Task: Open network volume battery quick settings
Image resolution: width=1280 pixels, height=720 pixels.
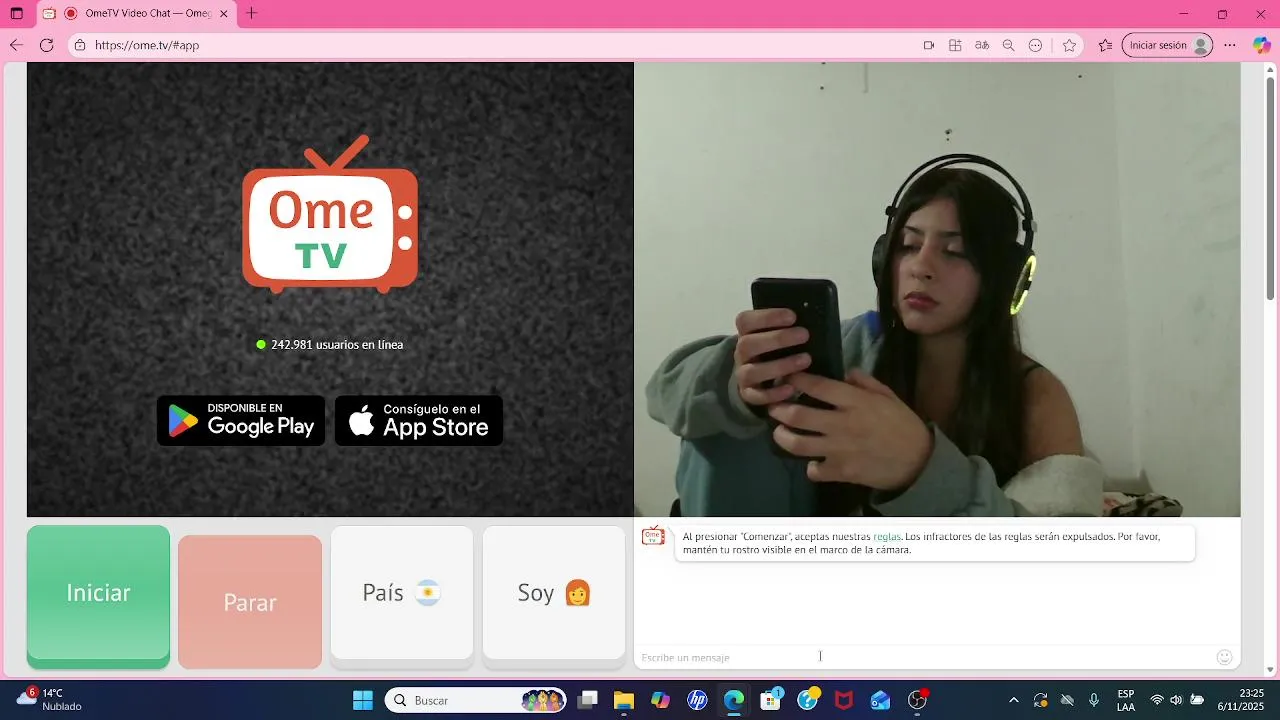Action: 1176,700
